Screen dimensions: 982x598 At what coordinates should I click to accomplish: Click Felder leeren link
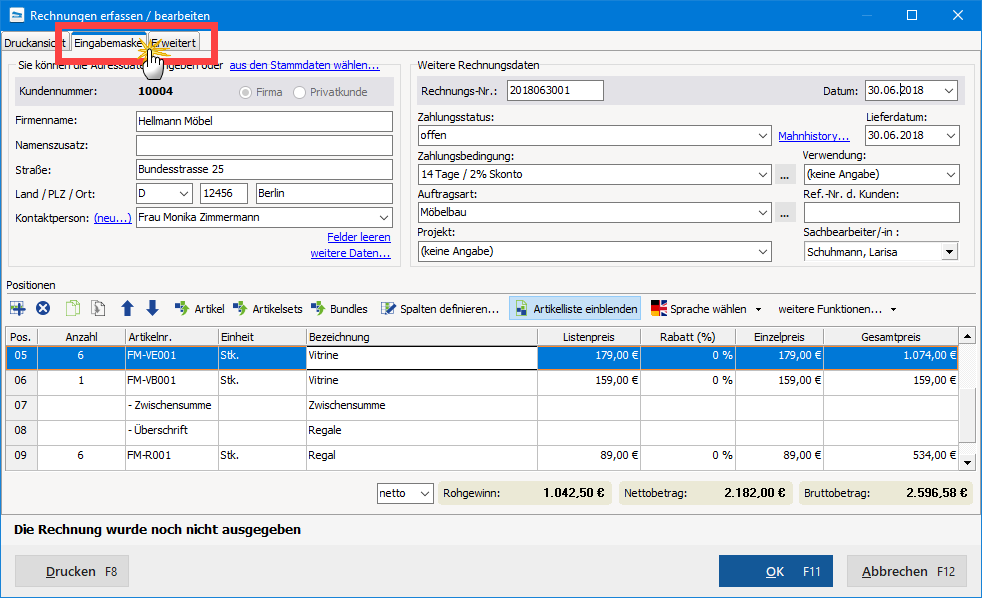(x=359, y=237)
